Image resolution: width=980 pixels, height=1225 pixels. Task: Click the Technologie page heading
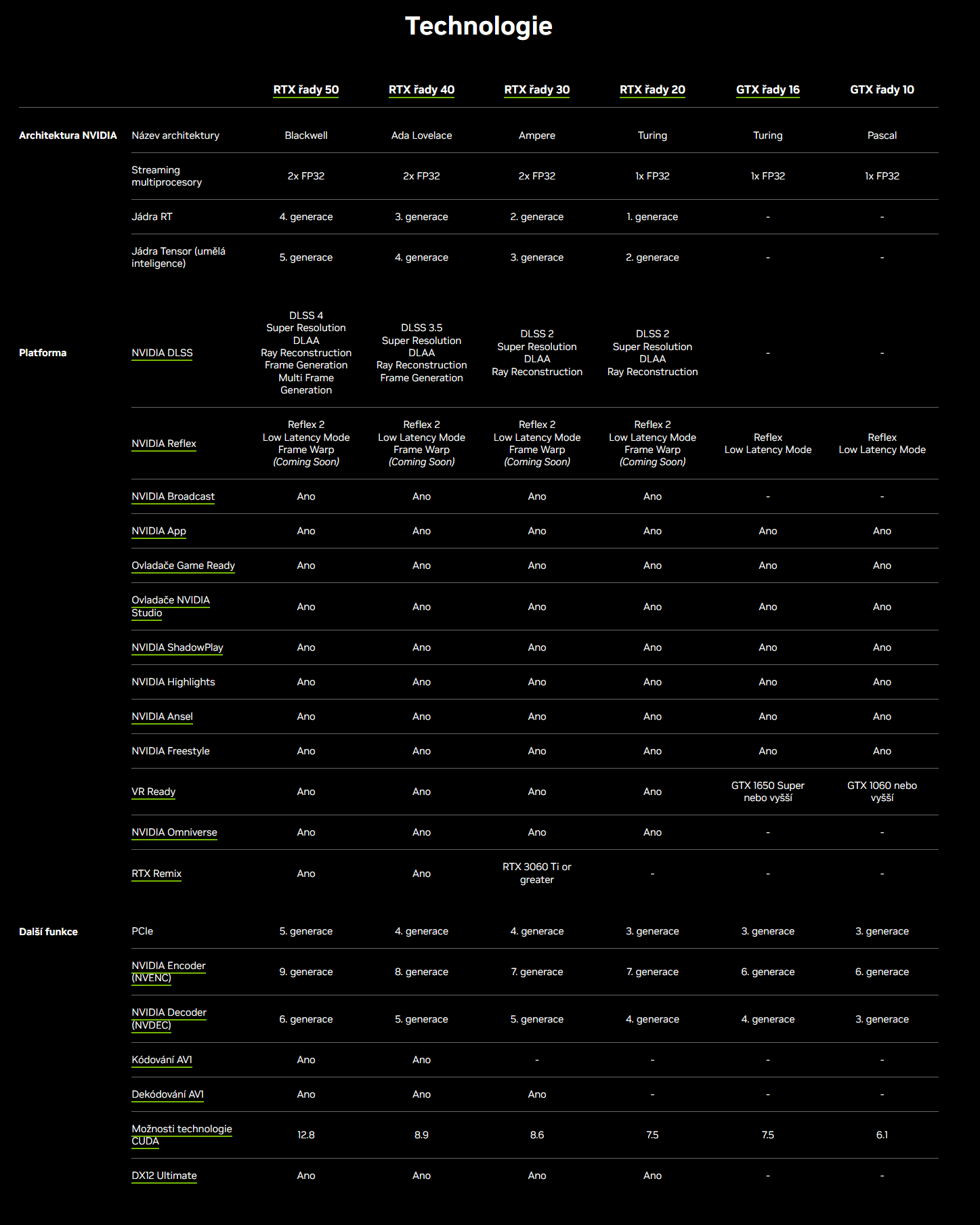(x=479, y=26)
